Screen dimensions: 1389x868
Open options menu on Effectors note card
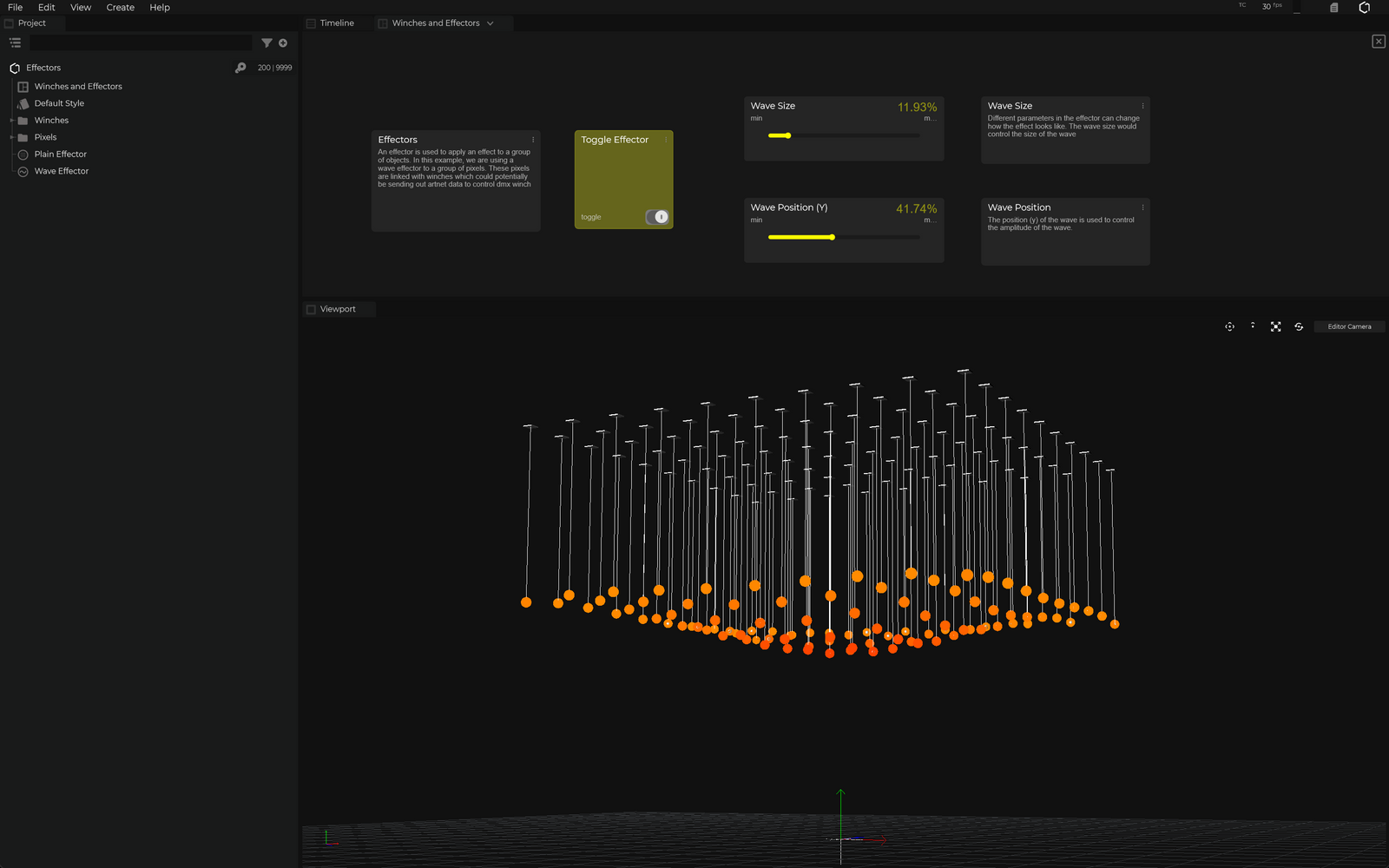click(533, 140)
